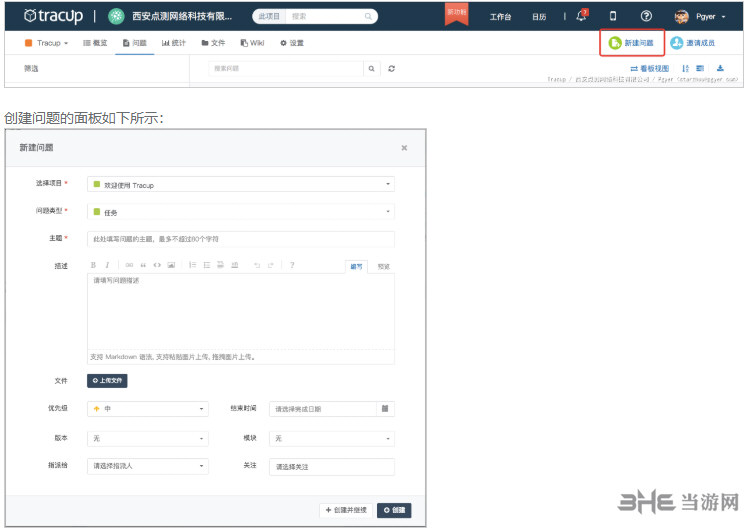Redo last edit in description editor
This screenshot has height=530, width=744.
pos(271,265)
